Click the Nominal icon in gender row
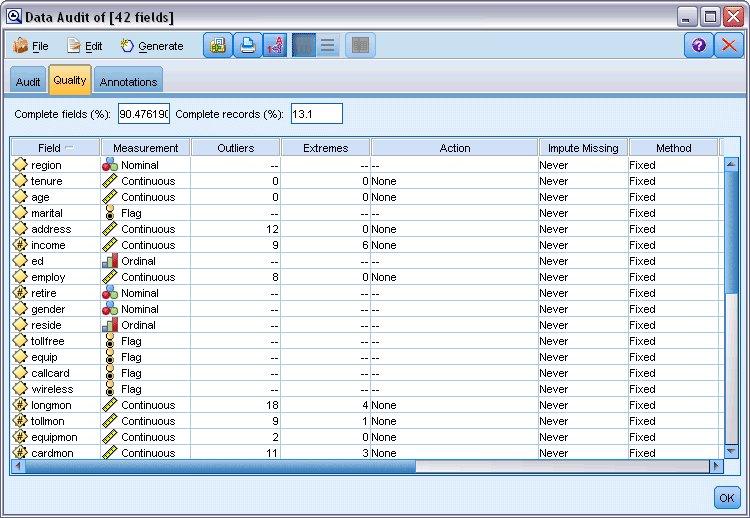 pos(110,309)
